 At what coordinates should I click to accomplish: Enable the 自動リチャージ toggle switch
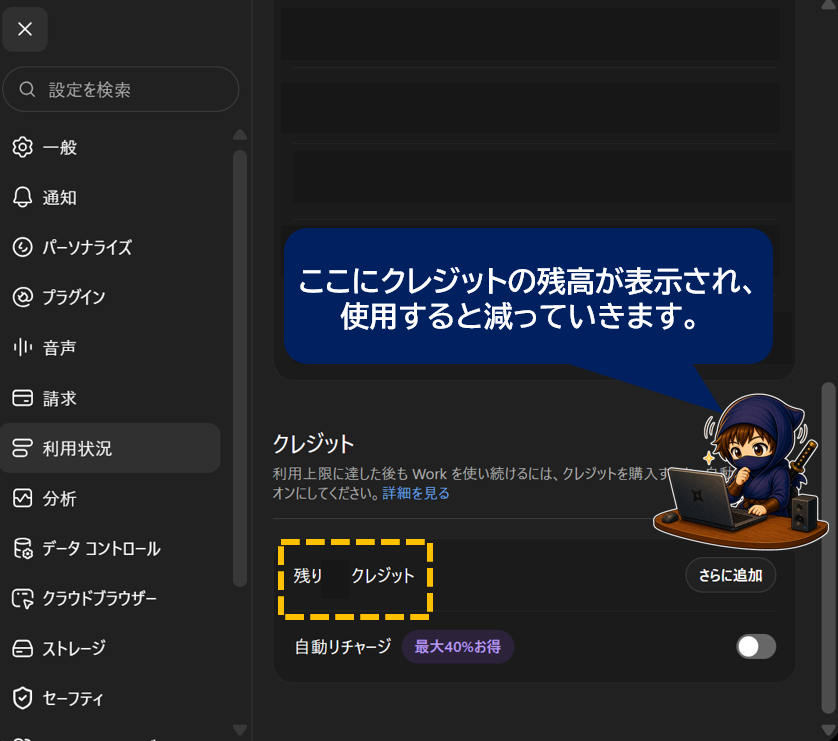pos(756,646)
